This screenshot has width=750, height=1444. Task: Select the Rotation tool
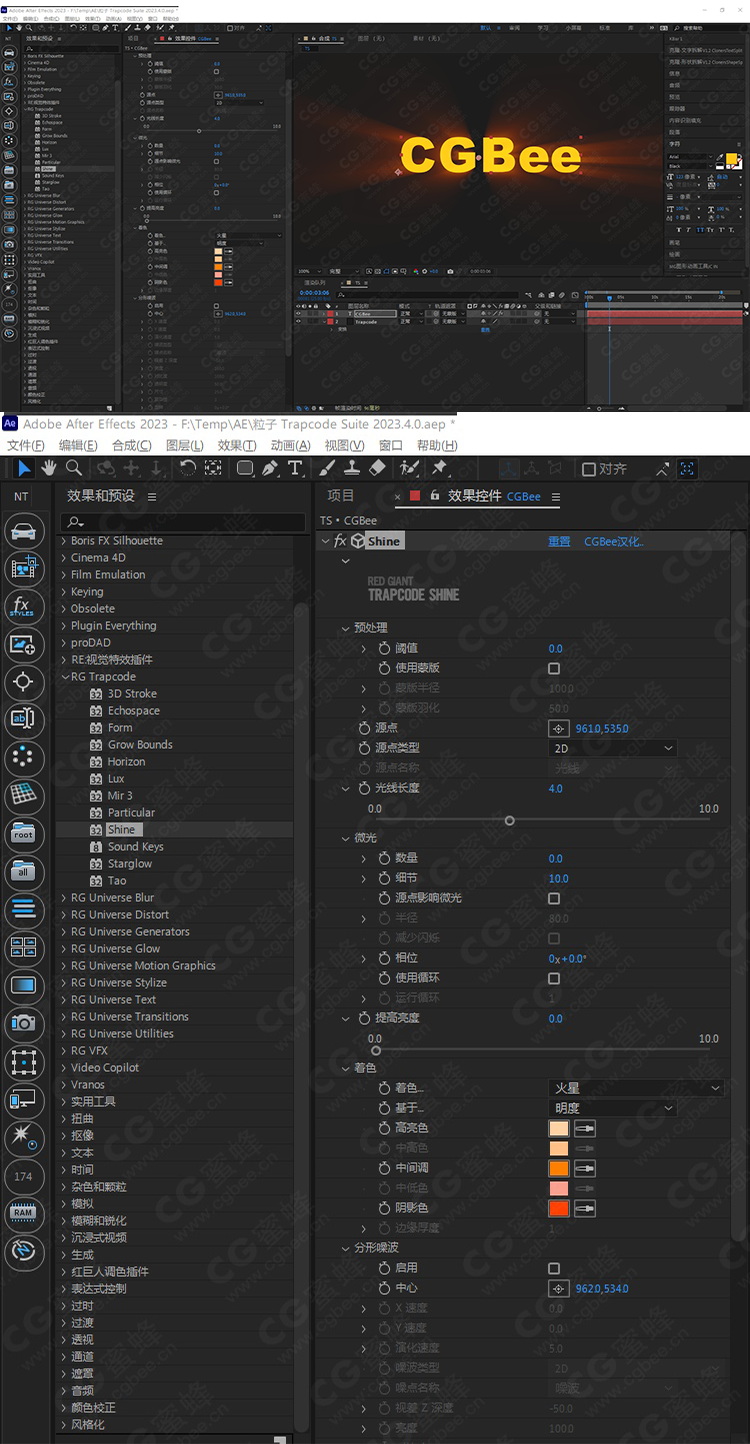[x=188, y=468]
